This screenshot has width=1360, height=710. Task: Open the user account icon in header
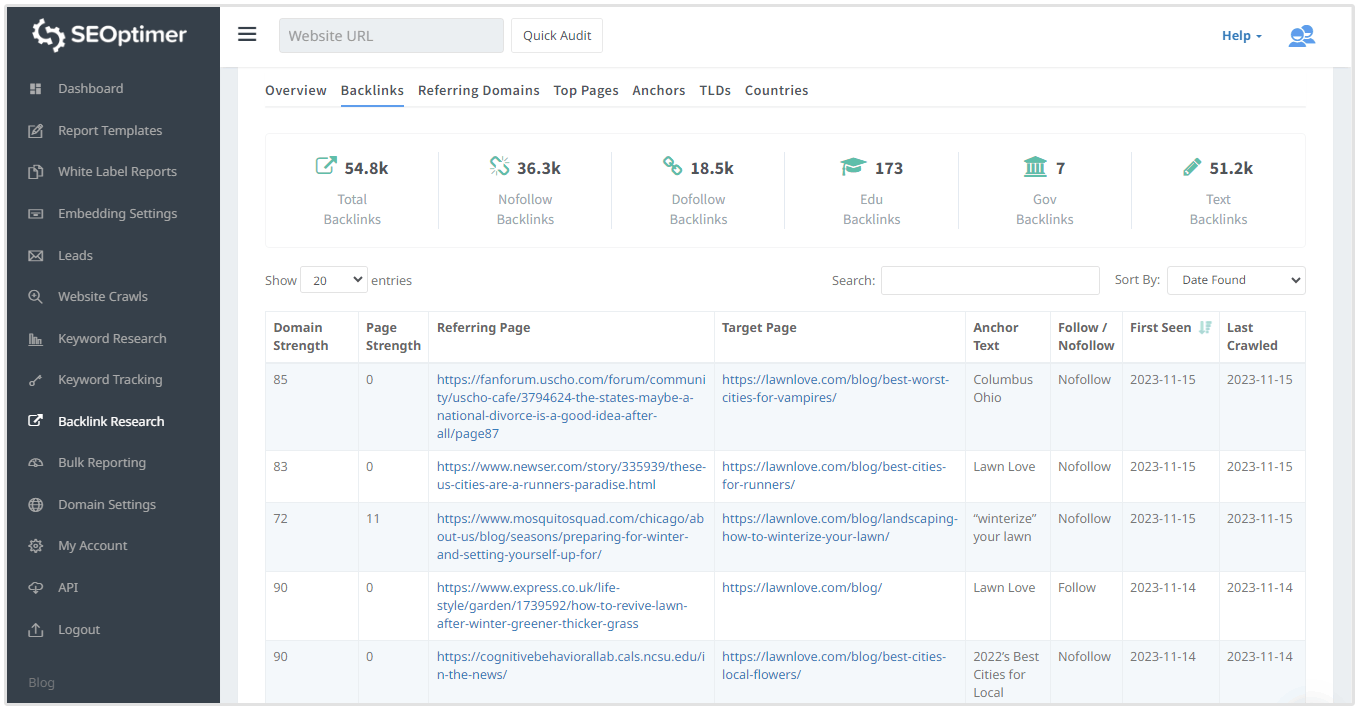pos(1301,36)
